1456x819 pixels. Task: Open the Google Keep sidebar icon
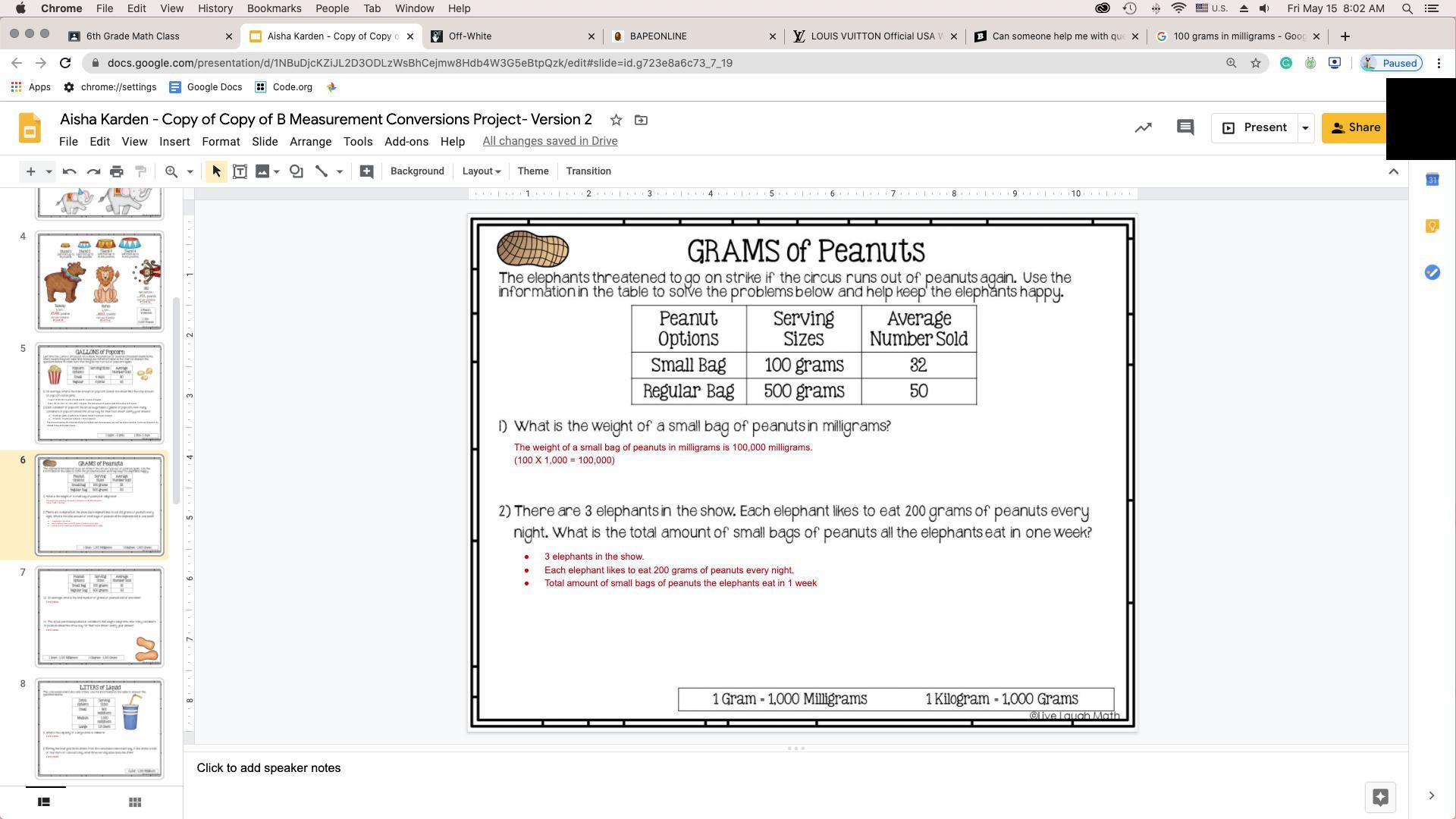pyautogui.click(x=1432, y=226)
